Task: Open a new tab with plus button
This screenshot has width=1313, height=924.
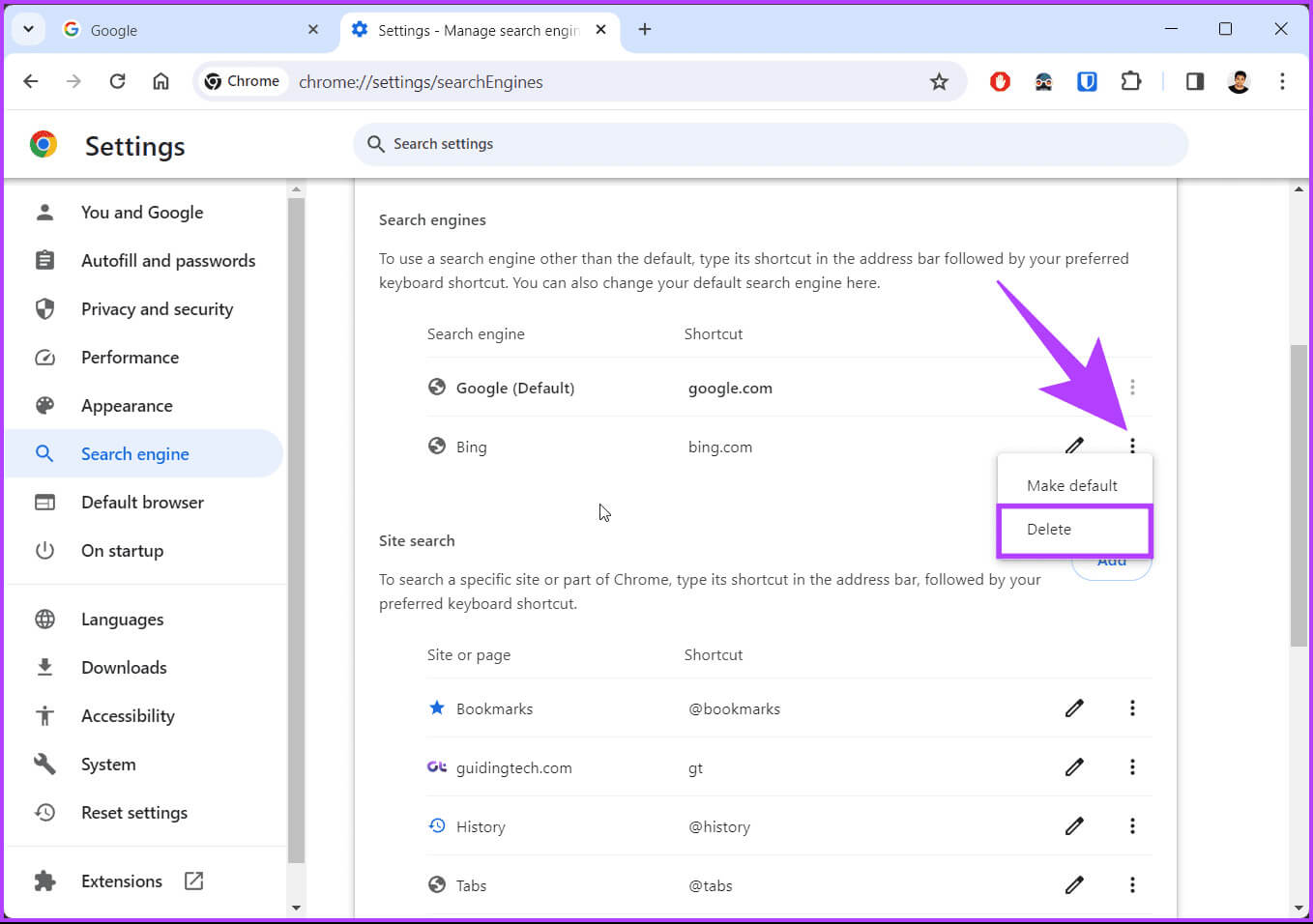Action: click(x=645, y=30)
